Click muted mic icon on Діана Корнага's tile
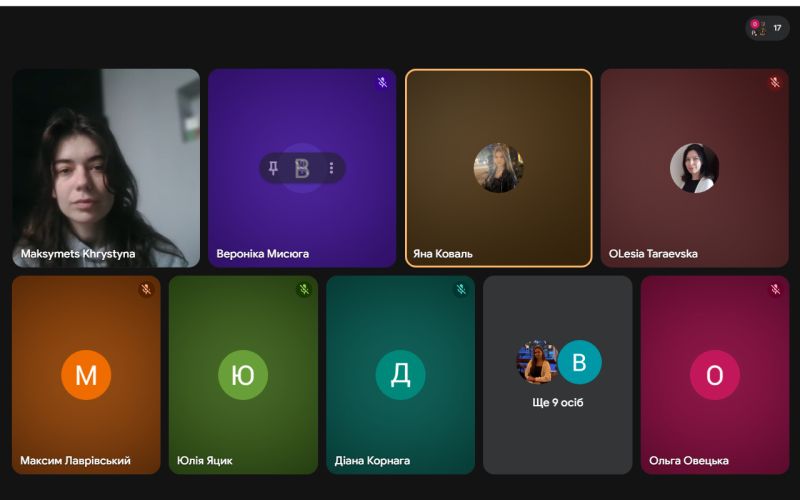This screenshot has width=800, height=500. coord(461,290)
